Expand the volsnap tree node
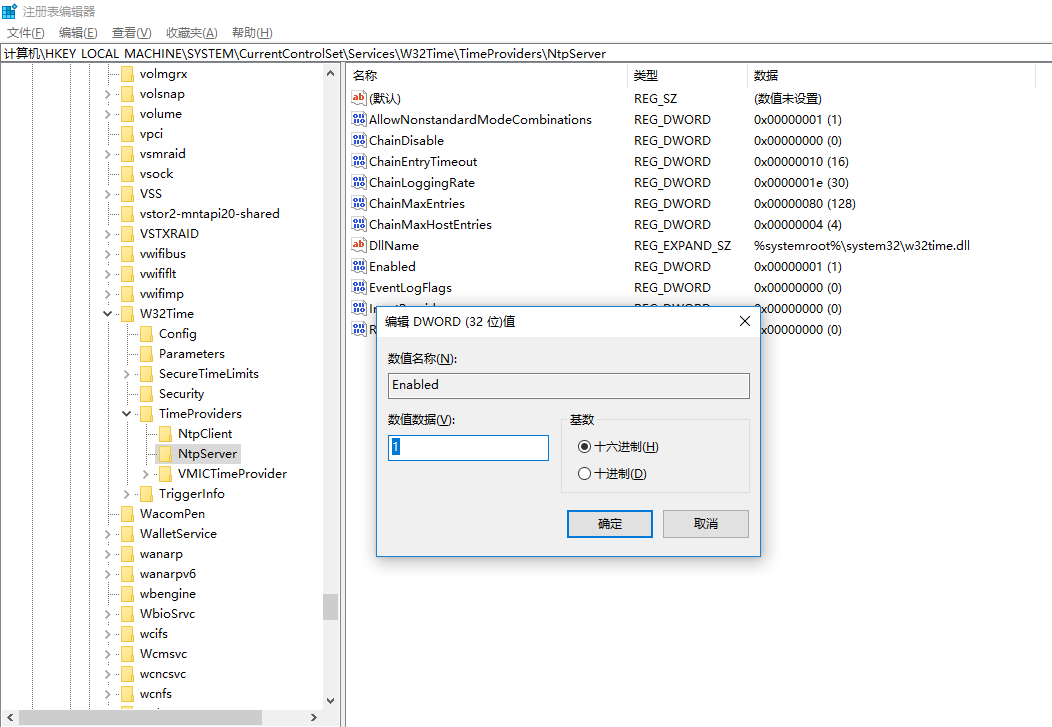1052x727 pixels. click(107, 95)
